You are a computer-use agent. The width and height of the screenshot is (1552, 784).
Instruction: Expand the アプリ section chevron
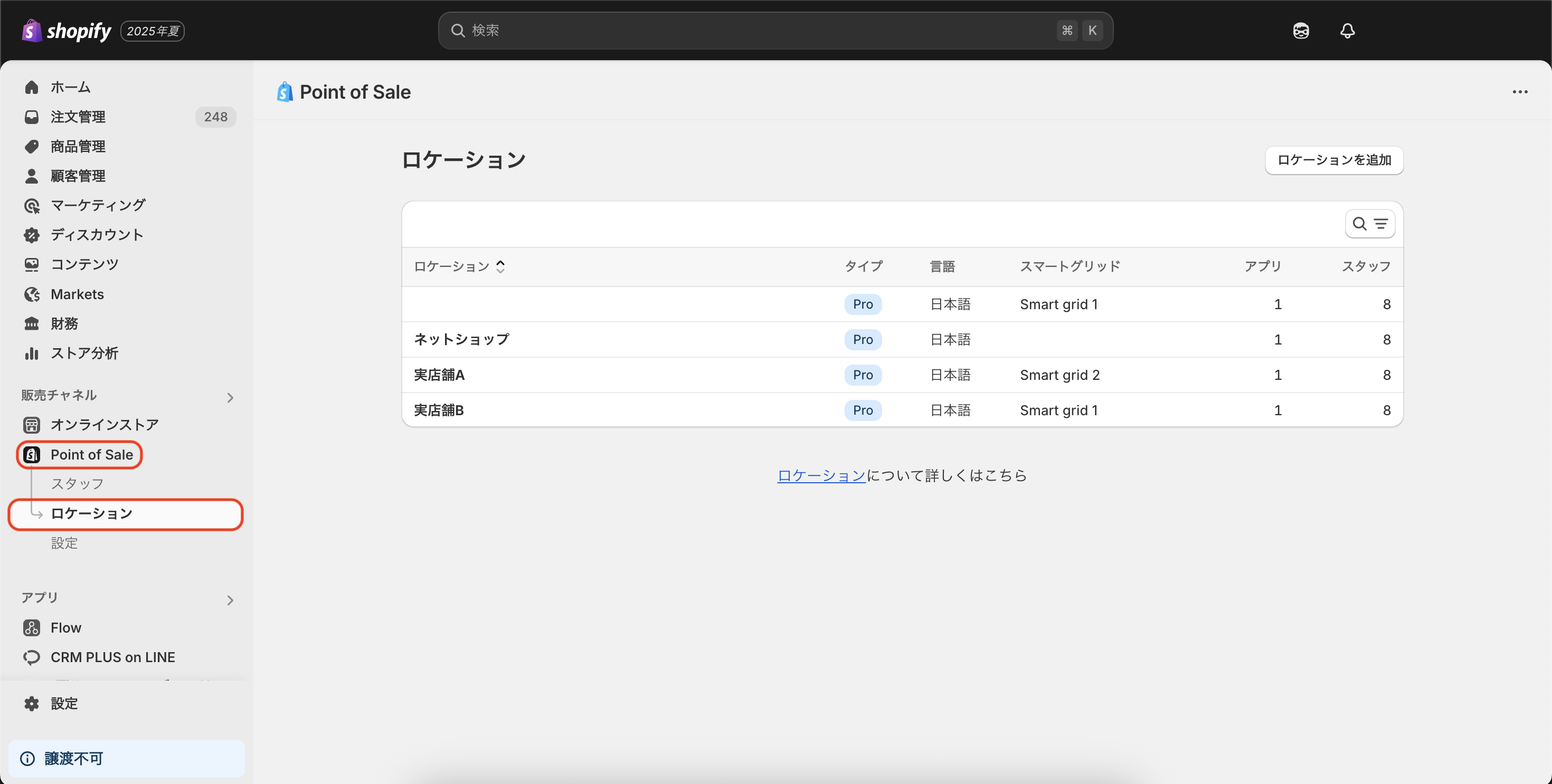tap(230, 600)
